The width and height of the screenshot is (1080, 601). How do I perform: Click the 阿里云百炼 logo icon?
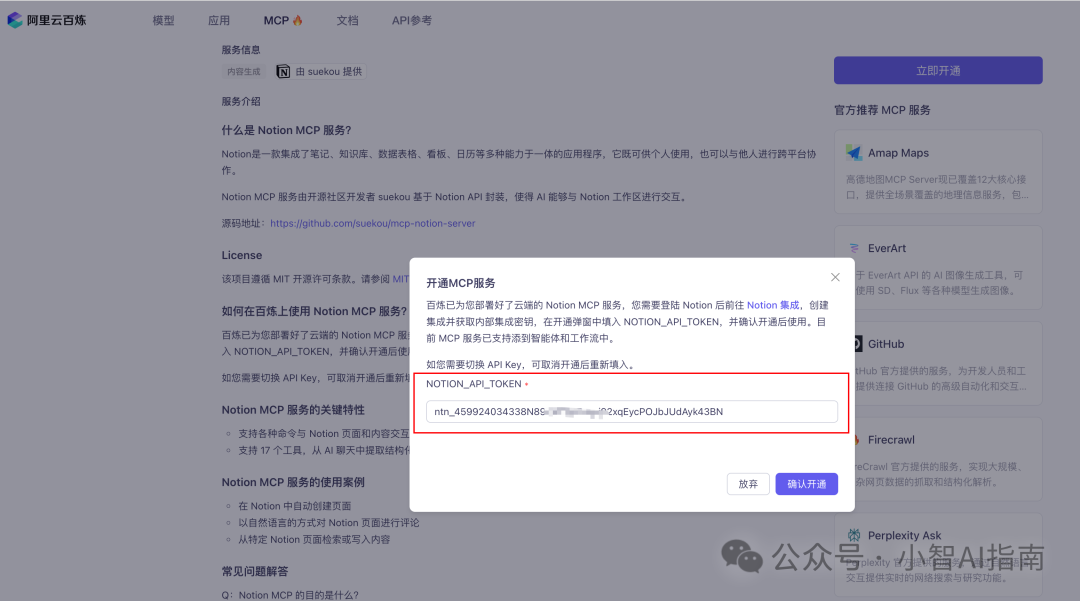14,19
